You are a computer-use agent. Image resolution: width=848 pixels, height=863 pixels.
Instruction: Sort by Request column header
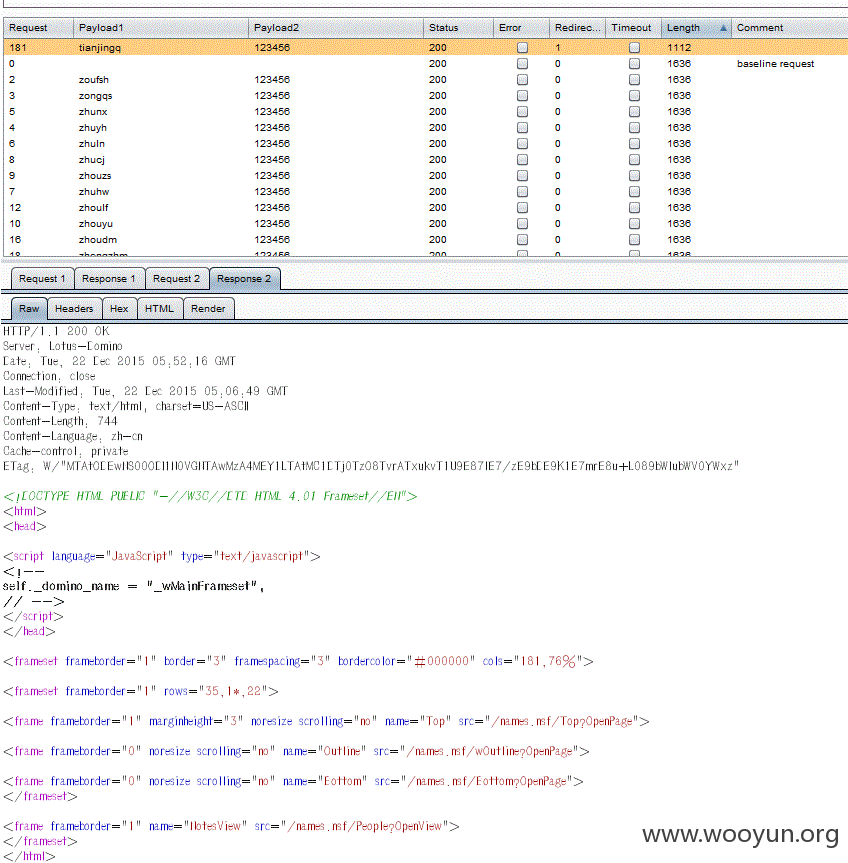pos(39,28)
